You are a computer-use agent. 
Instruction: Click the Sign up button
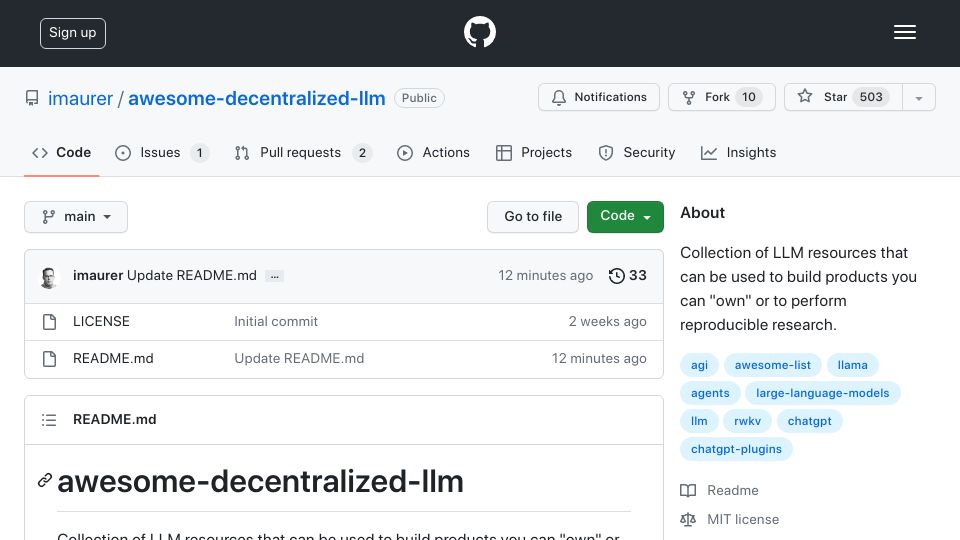click(x=73, y=33)
